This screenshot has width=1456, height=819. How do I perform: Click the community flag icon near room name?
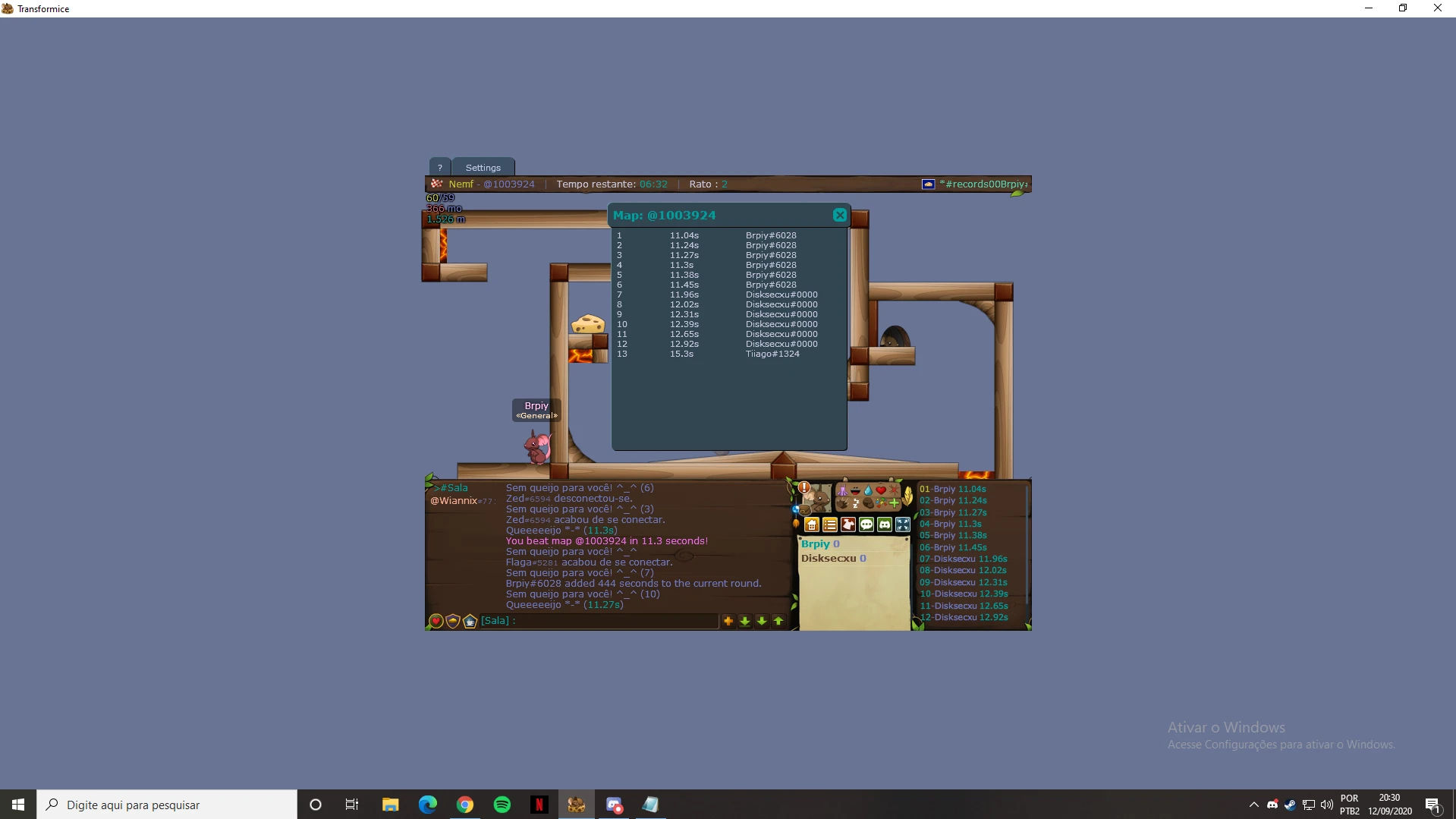[x=928, y=184]
